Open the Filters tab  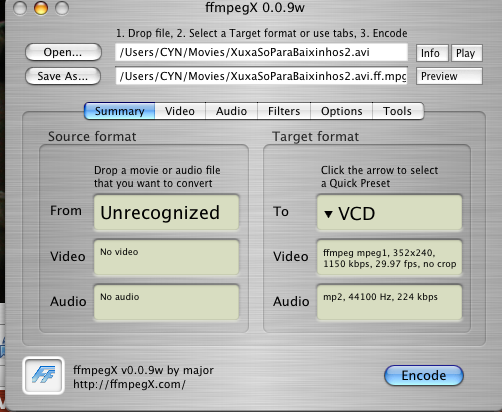[x=284, y=111]
